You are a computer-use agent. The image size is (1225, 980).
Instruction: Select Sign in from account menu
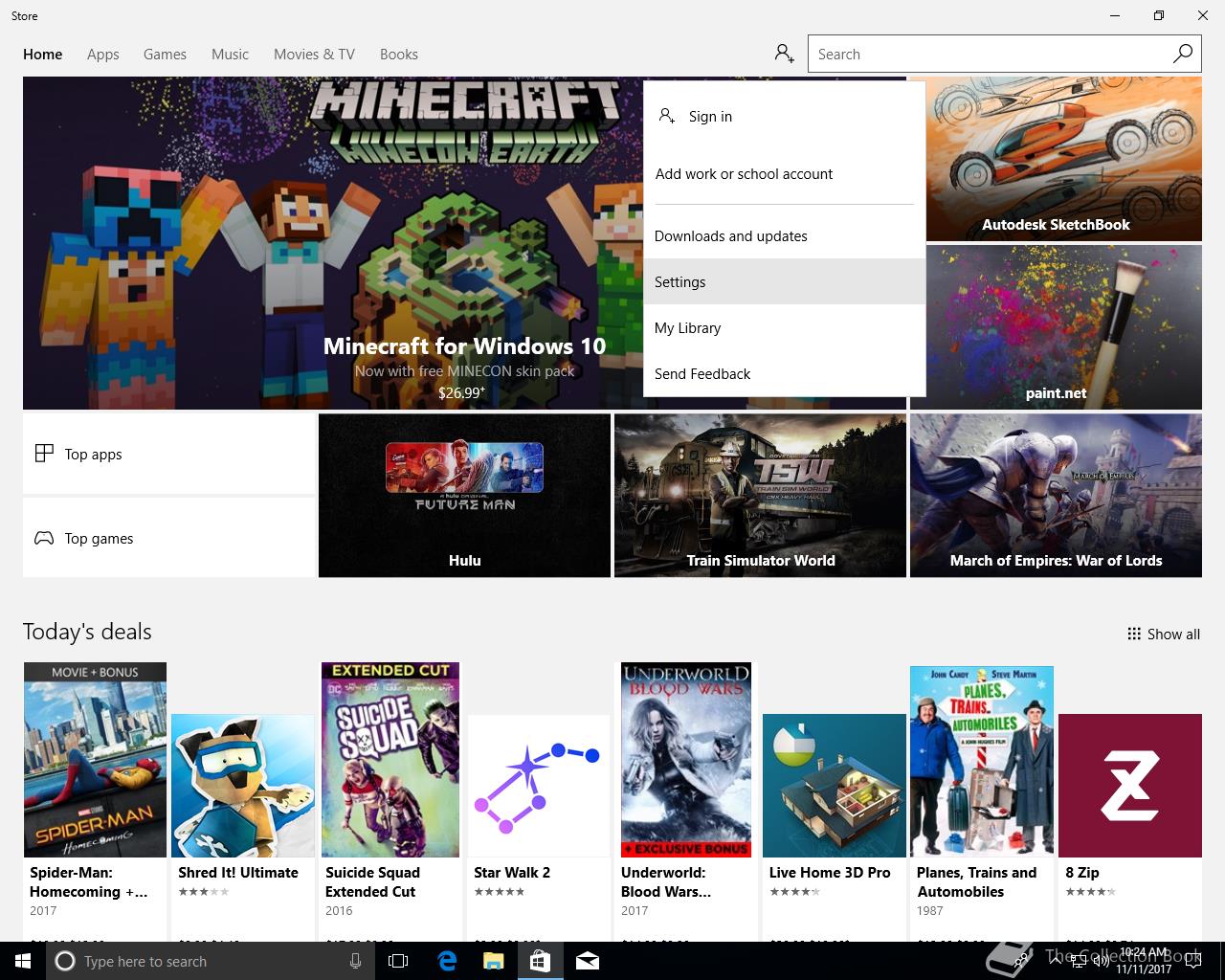(x=785, y=116)
